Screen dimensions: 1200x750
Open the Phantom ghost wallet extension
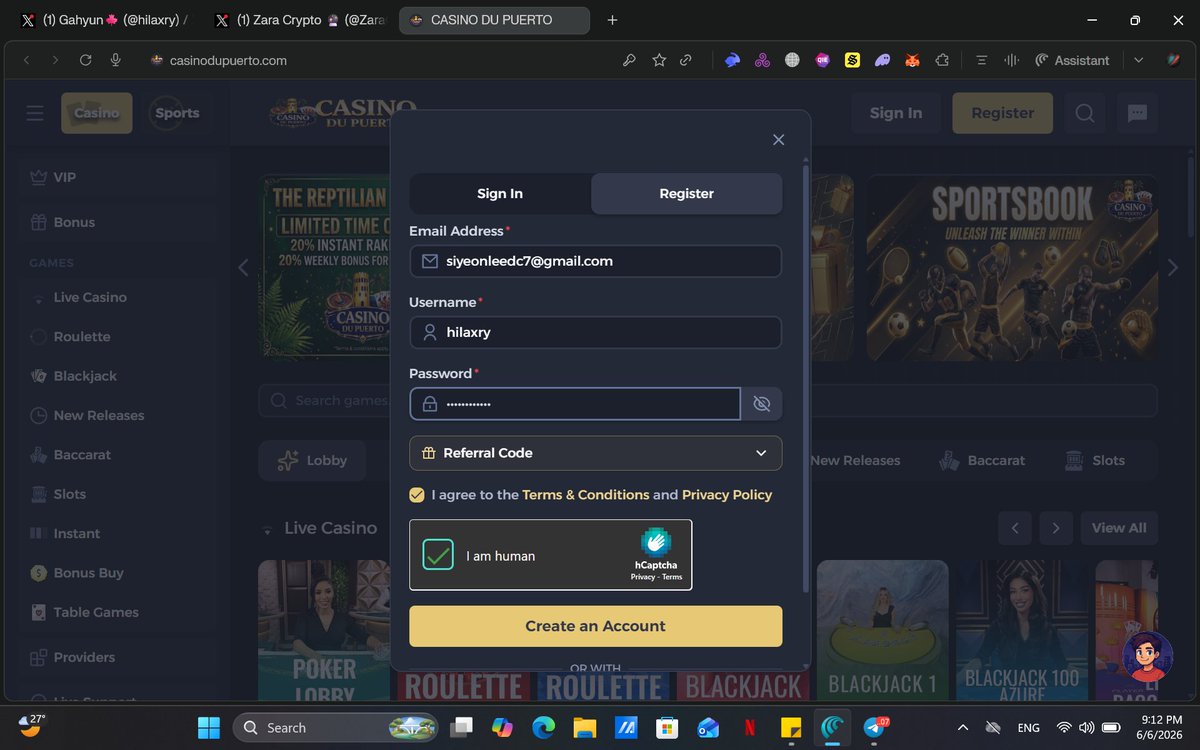[x=882, y=60]
